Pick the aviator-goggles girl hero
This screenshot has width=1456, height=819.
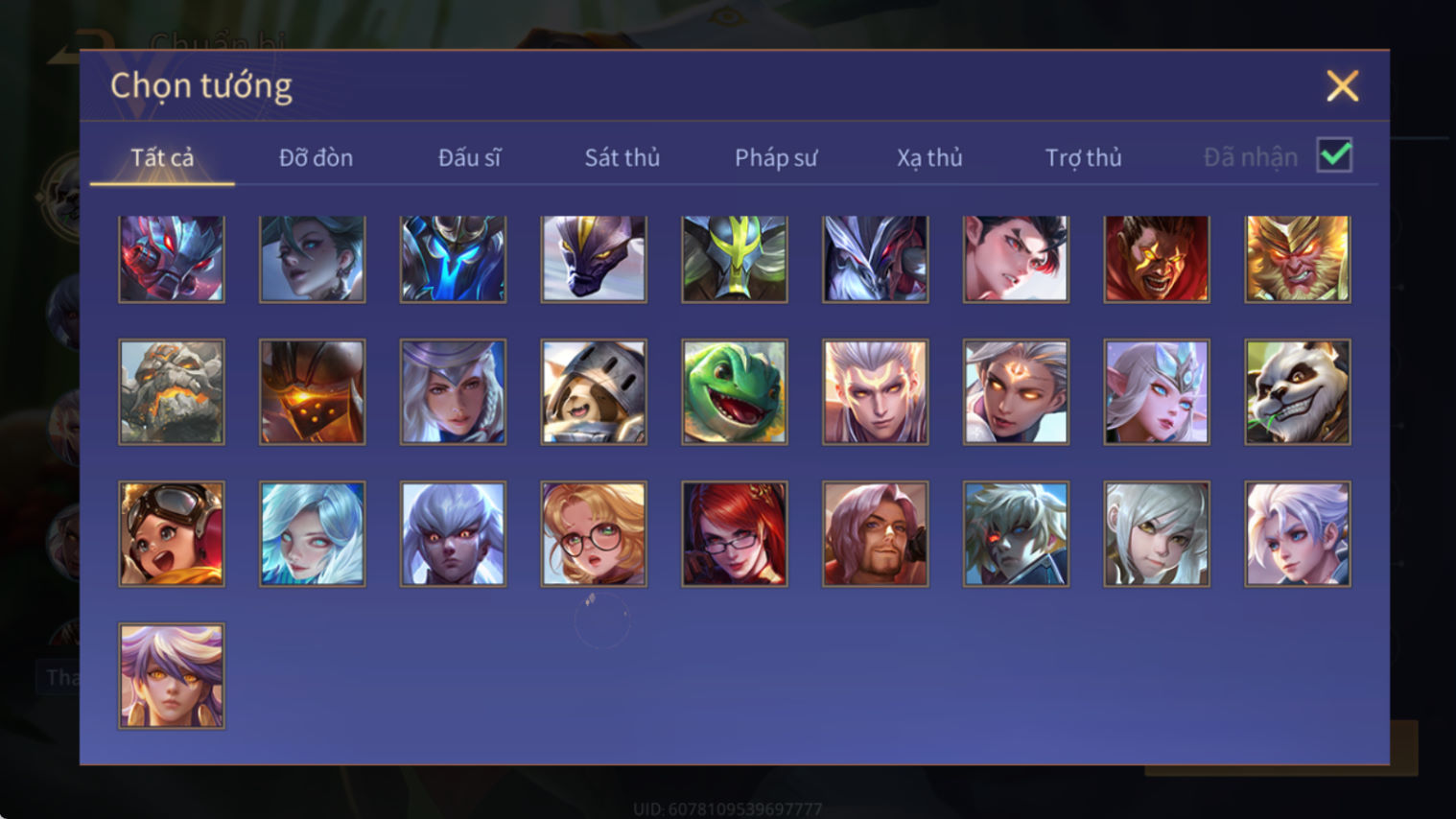pos(172,533)
